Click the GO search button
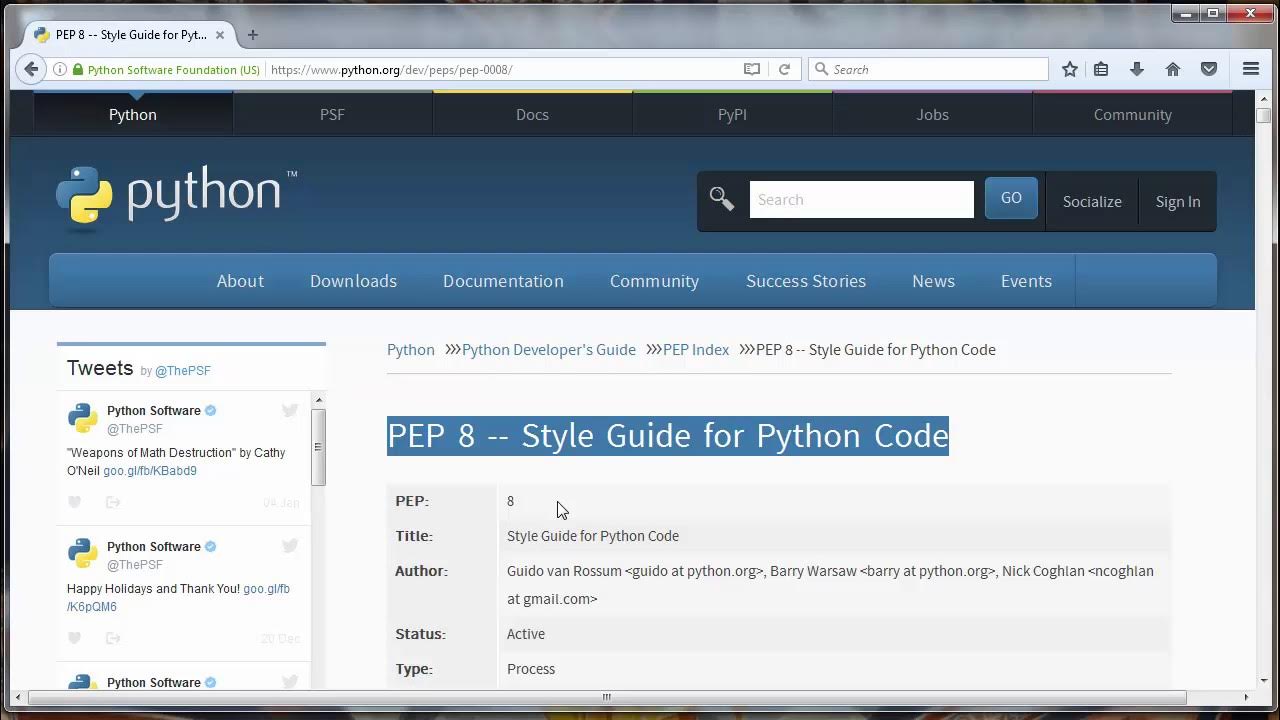The image size is (1280, 720). [1011, 198]
